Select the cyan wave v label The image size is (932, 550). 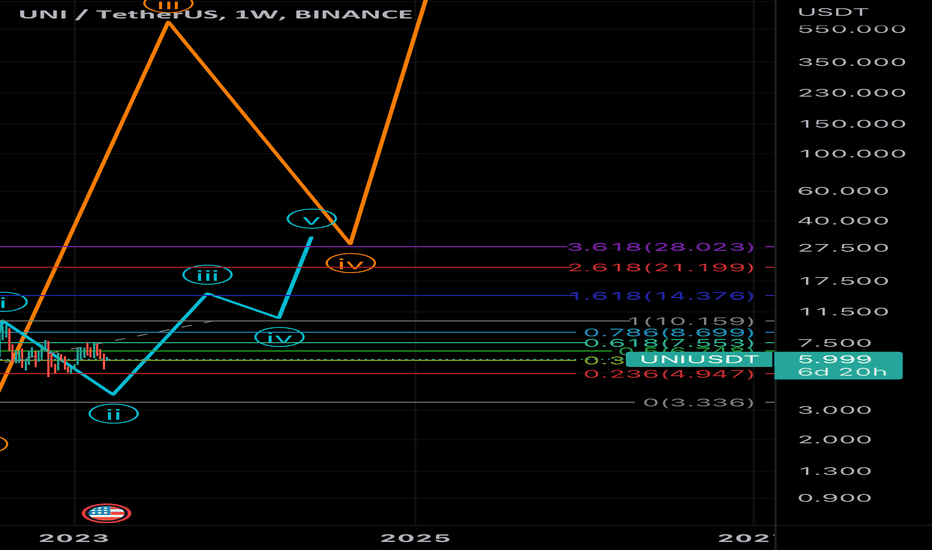pyautogui.click(x=311, y=219)
